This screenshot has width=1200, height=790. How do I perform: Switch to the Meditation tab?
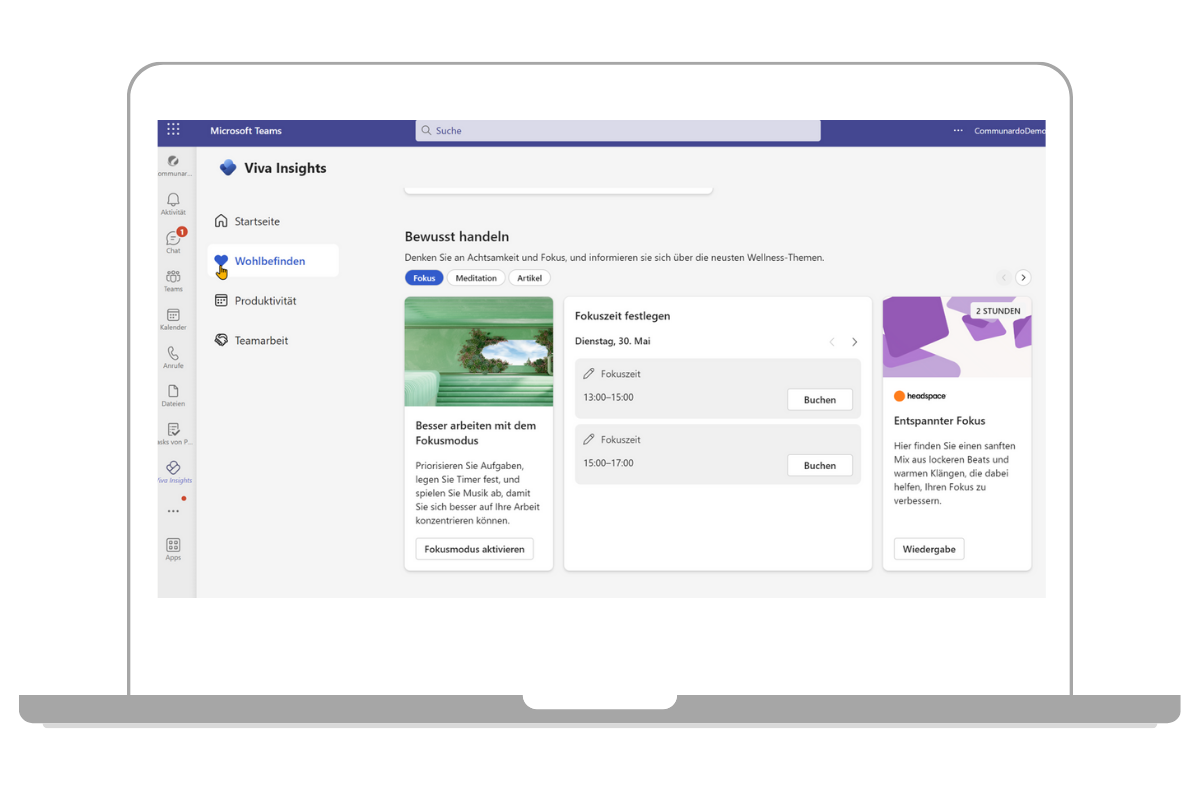(x=476, y=278)
